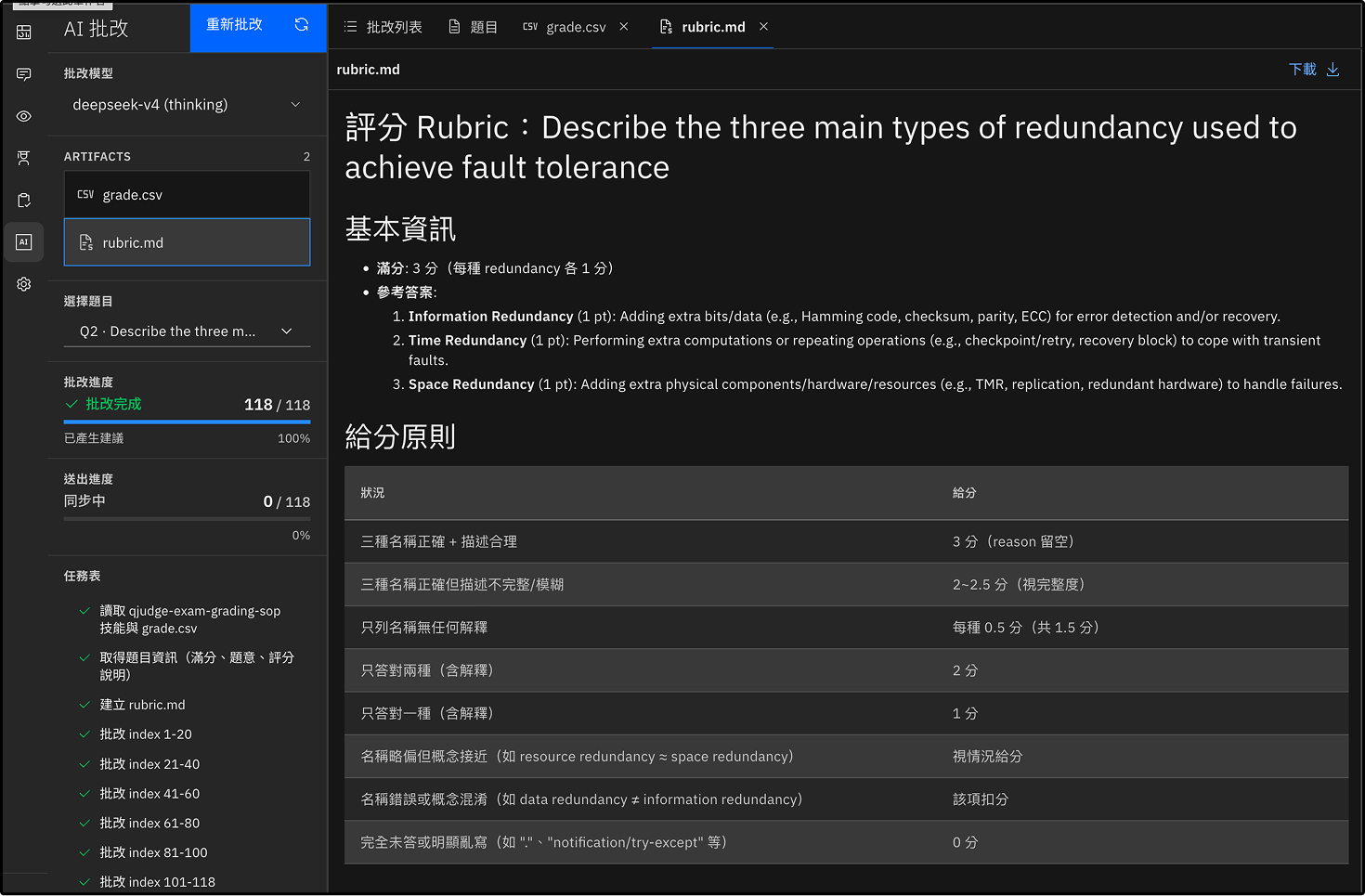1365x896 pixels.
Task: Click checkmark beside 批改 index 81-100
Action: (x=84, y=852)
